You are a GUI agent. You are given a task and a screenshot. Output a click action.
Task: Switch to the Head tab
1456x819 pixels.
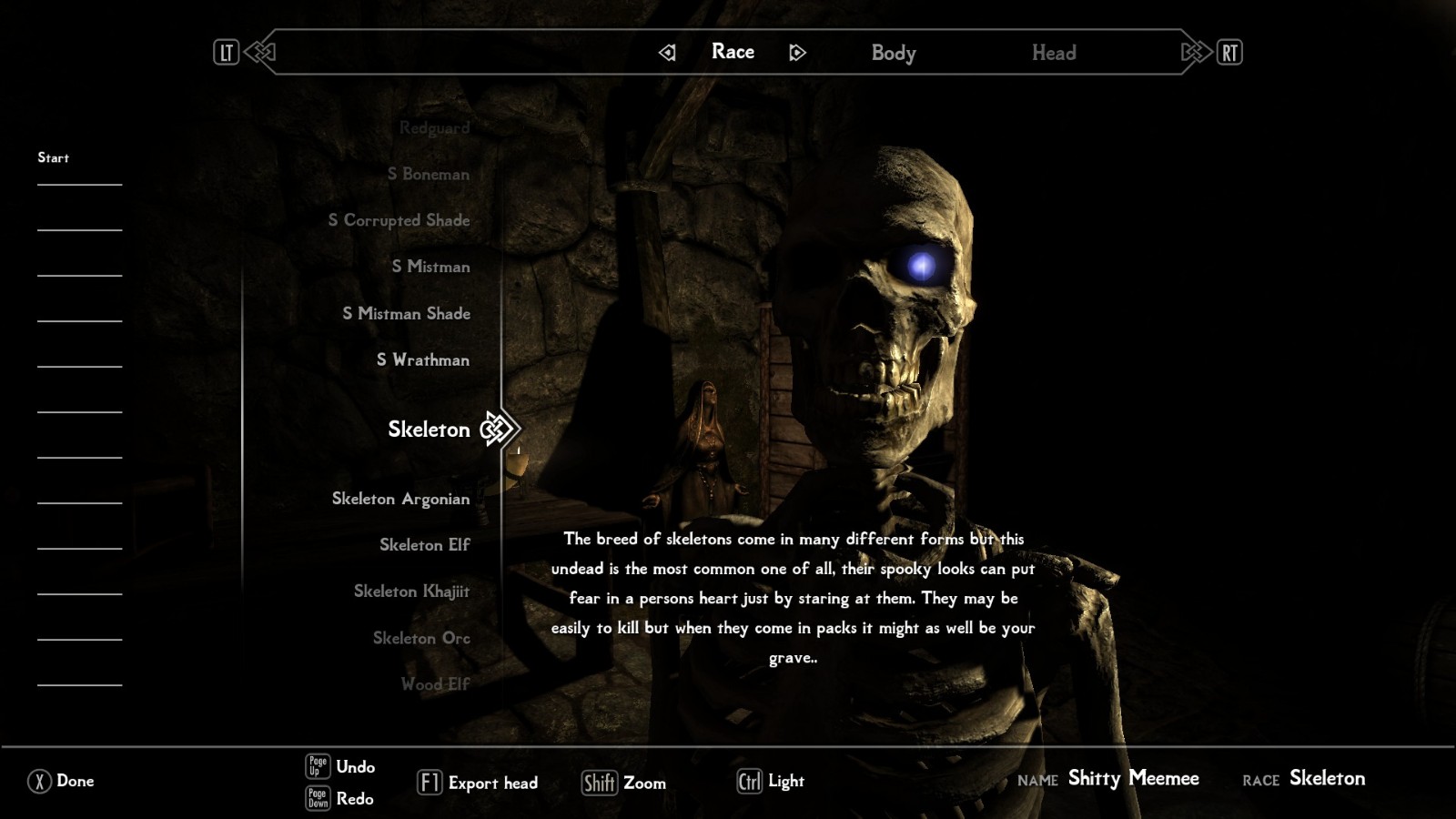pos(1053,53)
